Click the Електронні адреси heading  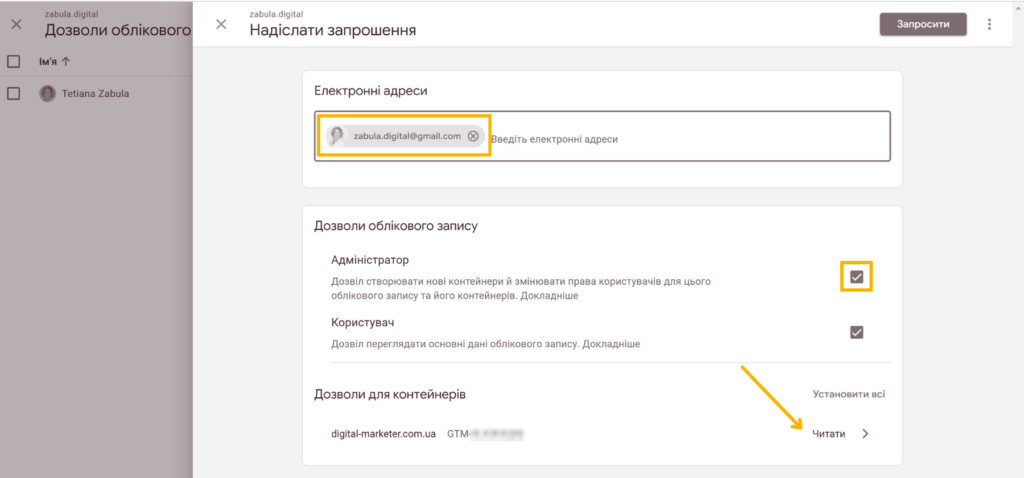[x=371, y=91]
